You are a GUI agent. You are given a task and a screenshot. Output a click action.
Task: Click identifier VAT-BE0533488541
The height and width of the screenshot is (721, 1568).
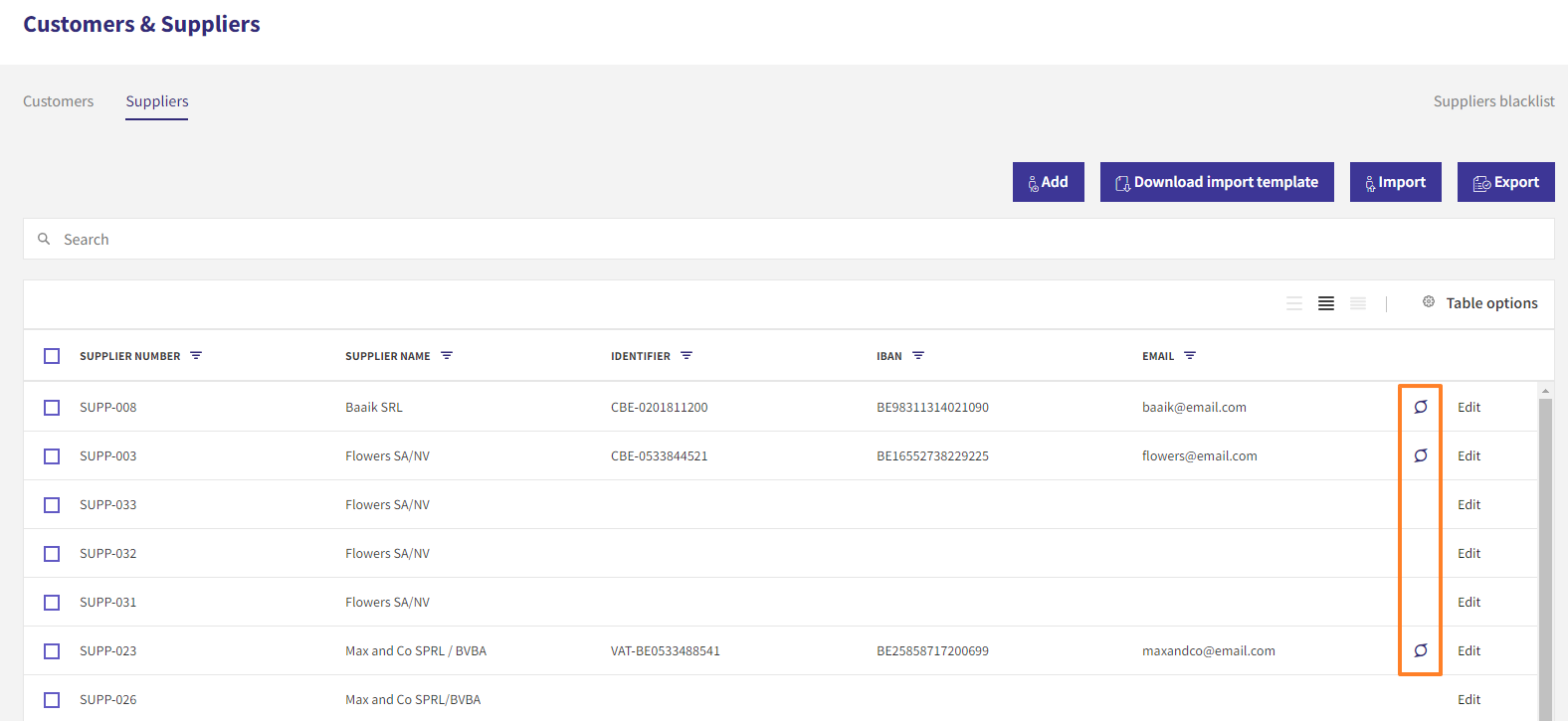[666, 650]
